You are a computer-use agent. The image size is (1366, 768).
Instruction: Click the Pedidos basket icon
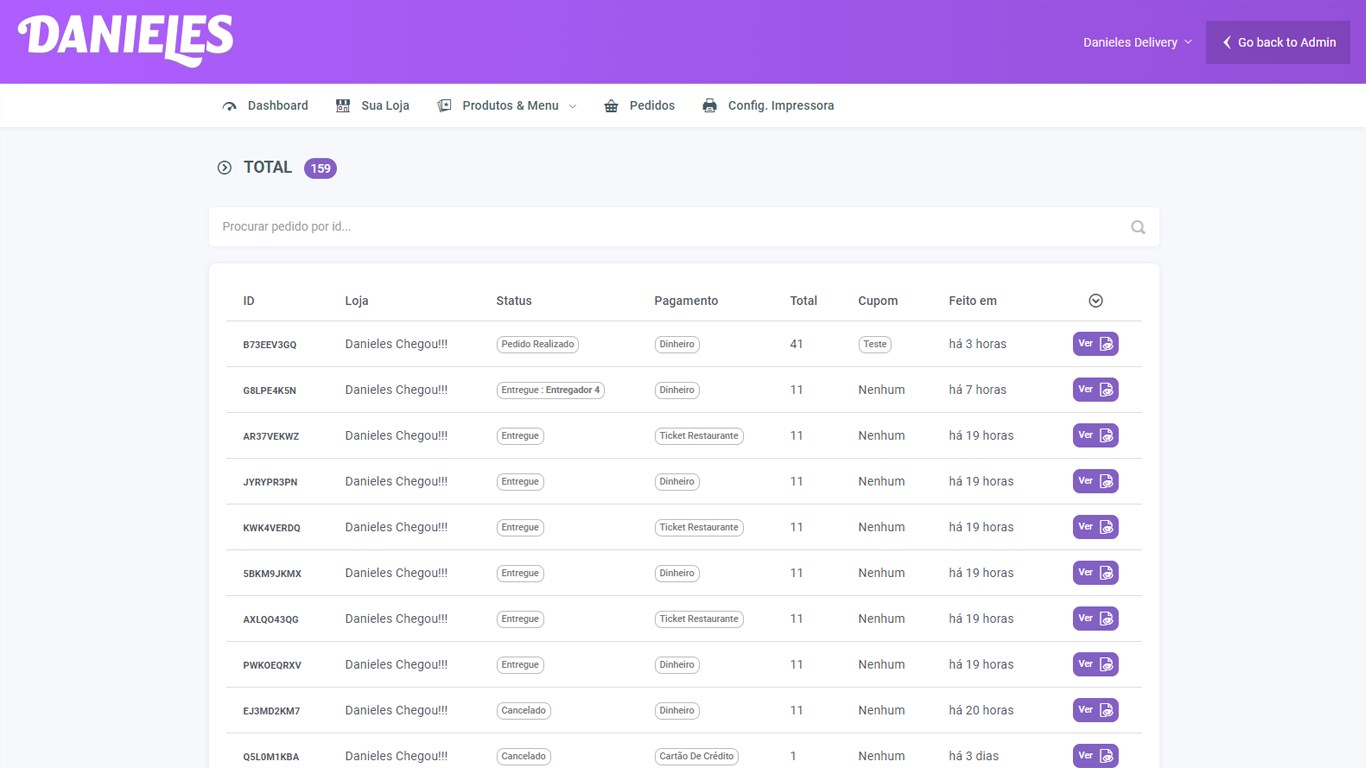(x=611, y=106)
